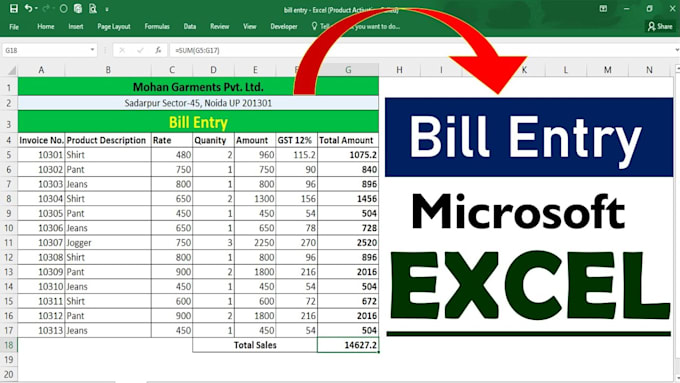Select column E header

[x=255, y=70]
